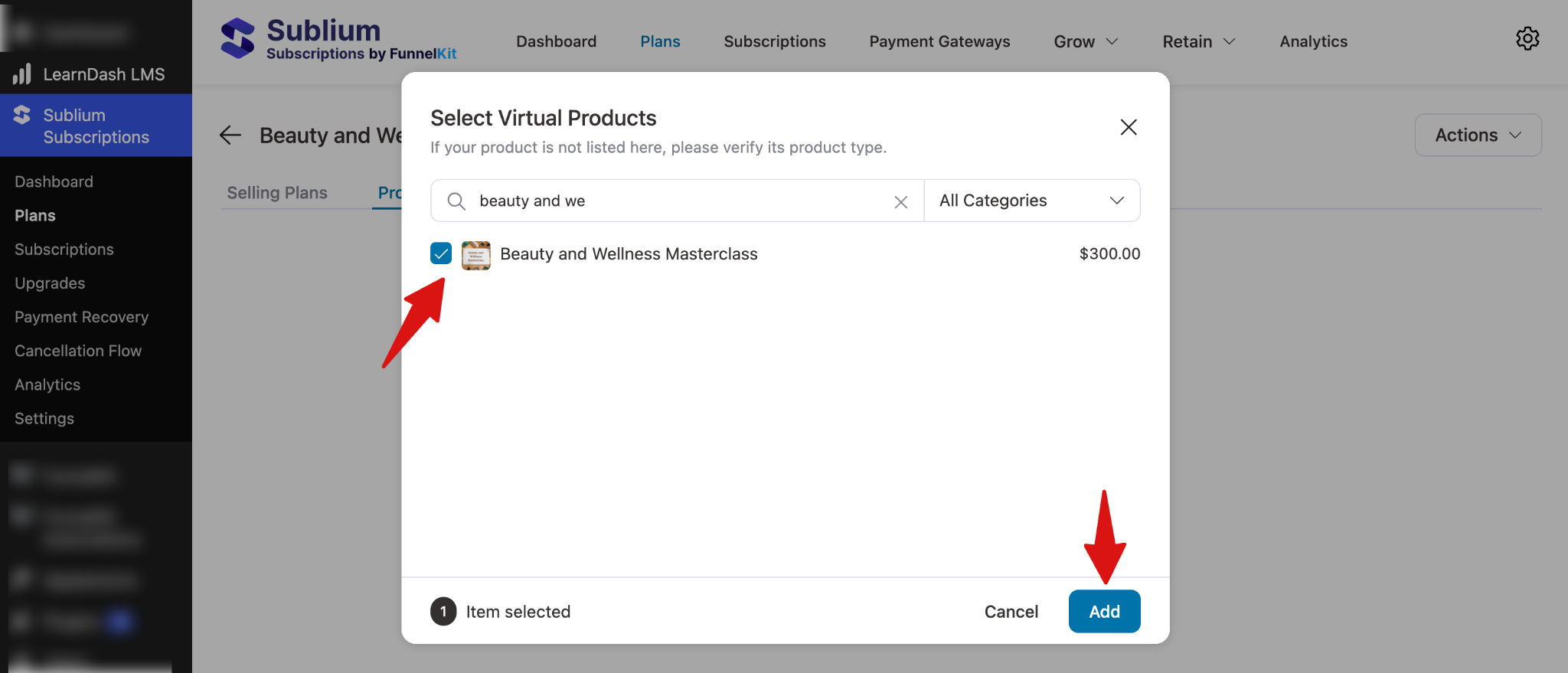
Task: Open Payment Recovery in the sidebar
Action: (82, 317)
